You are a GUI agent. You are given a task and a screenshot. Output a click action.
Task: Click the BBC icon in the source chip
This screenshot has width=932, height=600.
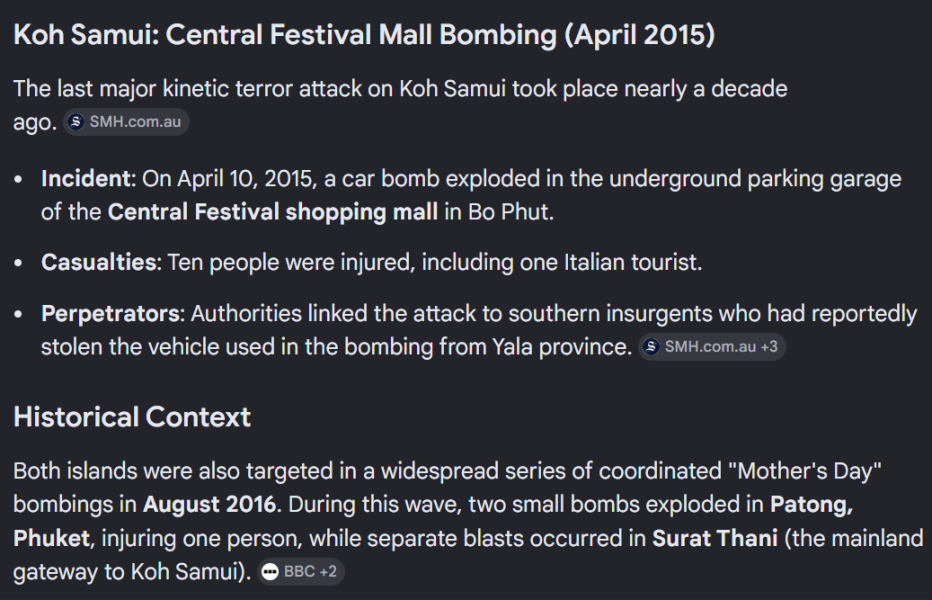[270, 572]
